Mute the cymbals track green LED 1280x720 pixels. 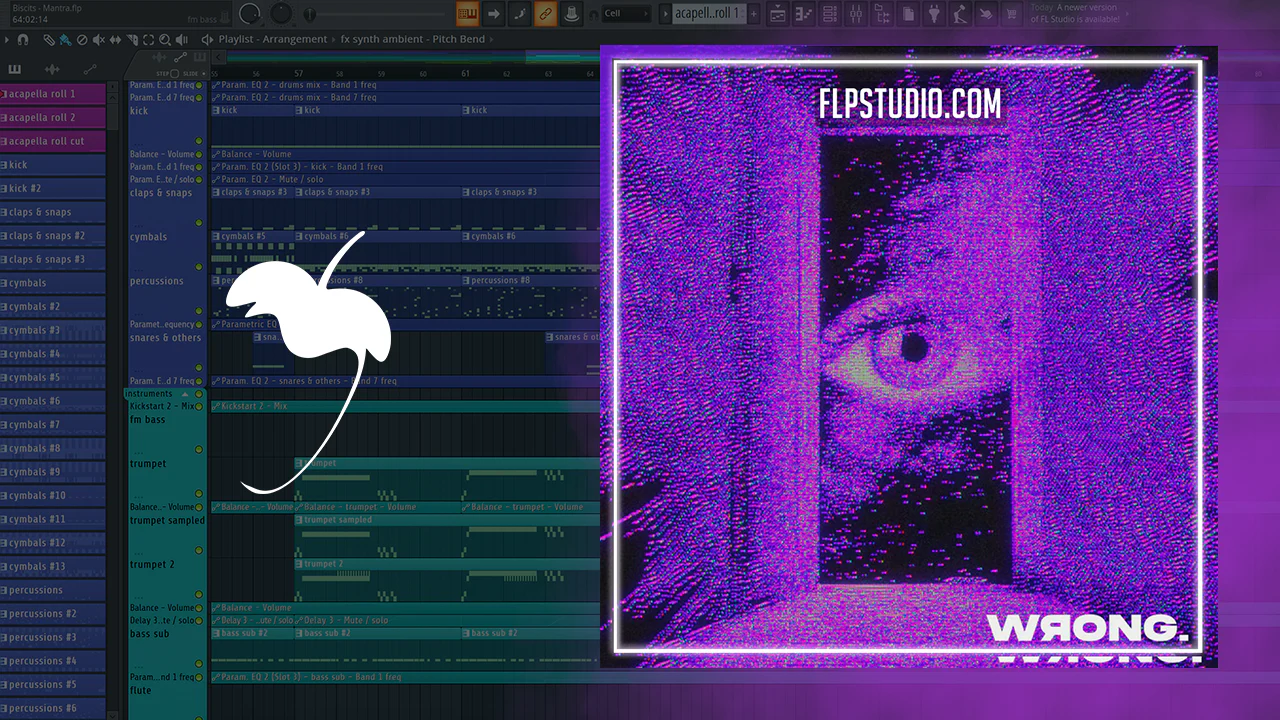coord(199,267)
